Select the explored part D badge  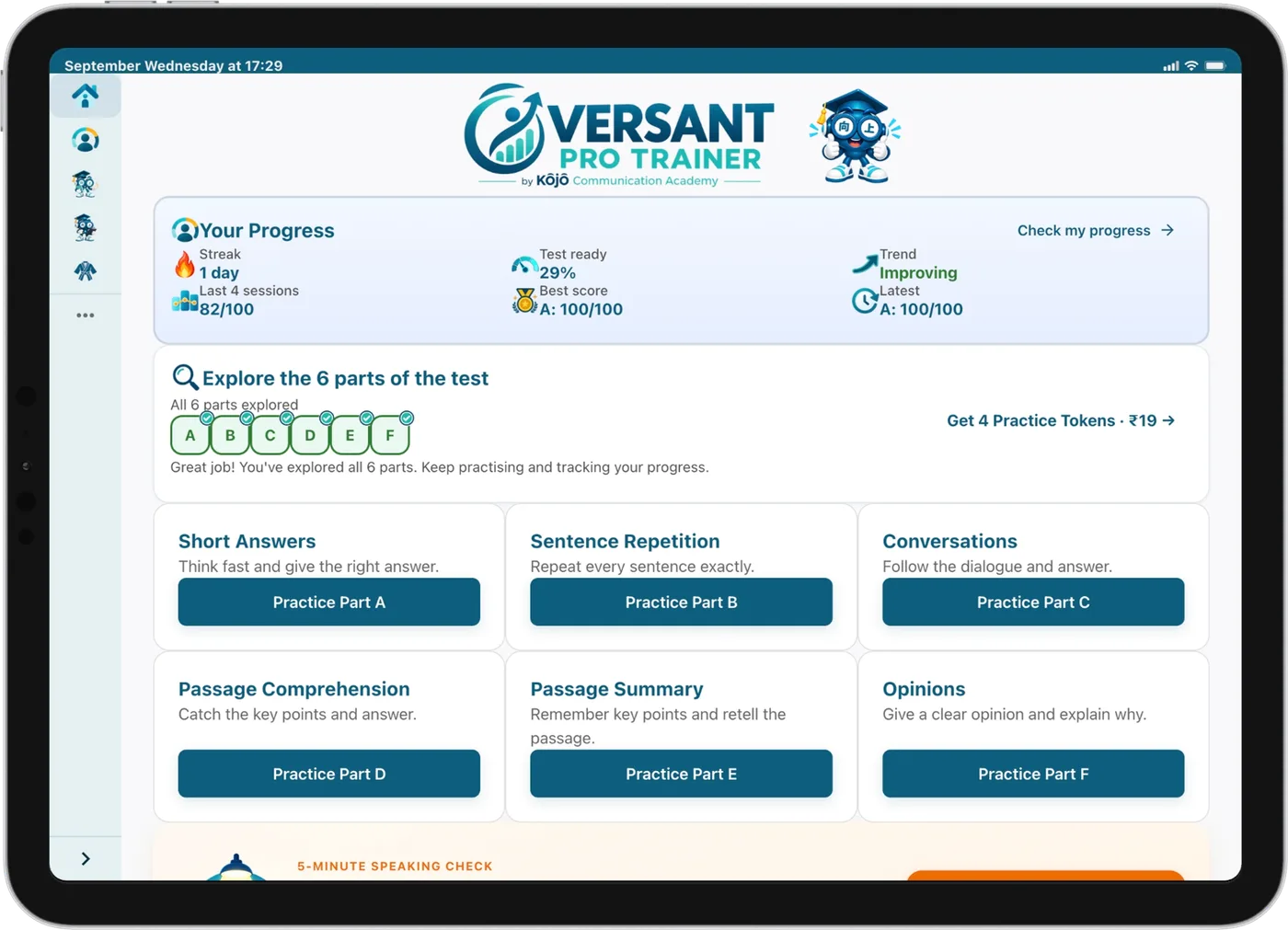tap(310, 435)
